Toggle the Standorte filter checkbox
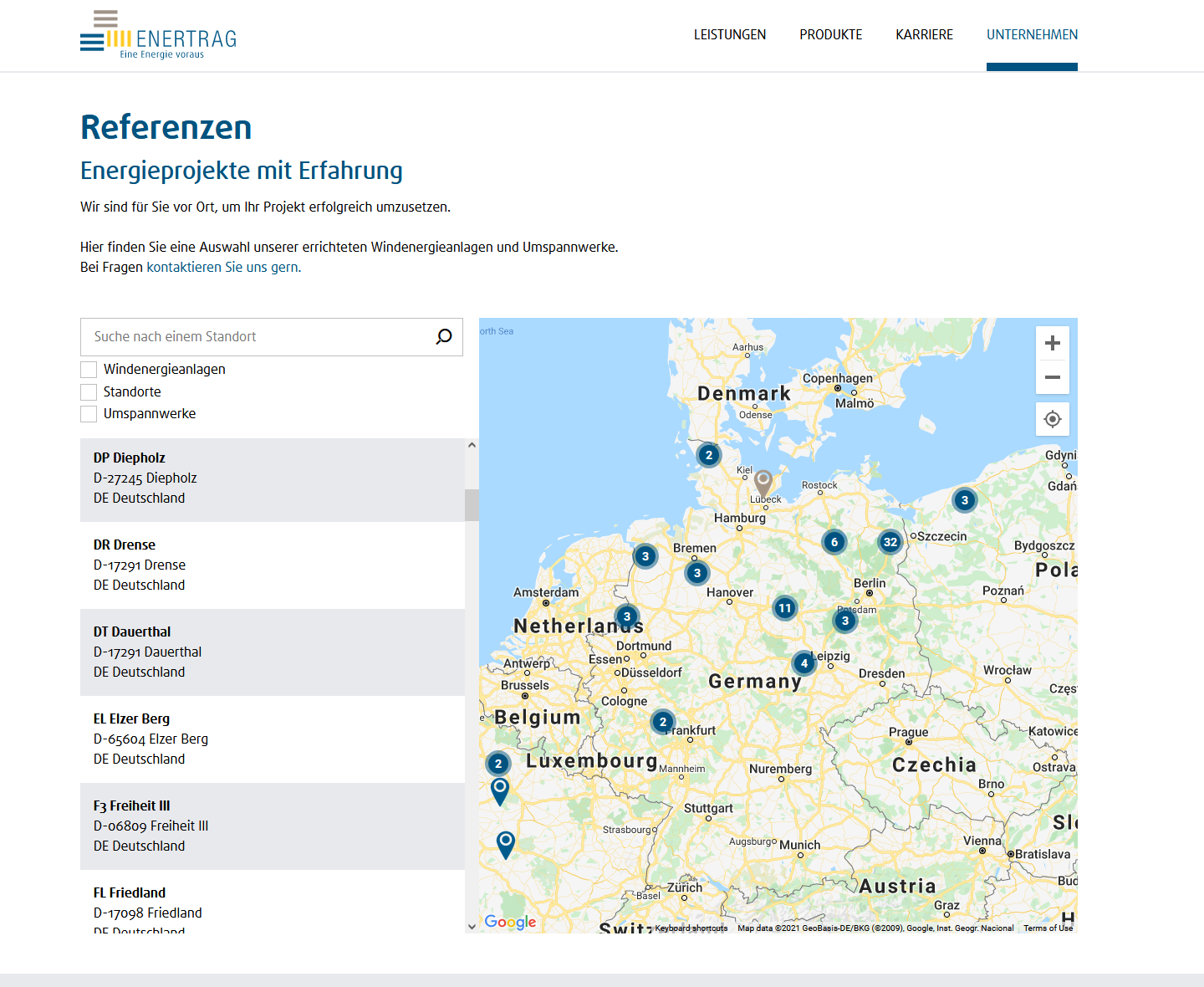This screenshot has width=1204, height=987. (89, 392)
